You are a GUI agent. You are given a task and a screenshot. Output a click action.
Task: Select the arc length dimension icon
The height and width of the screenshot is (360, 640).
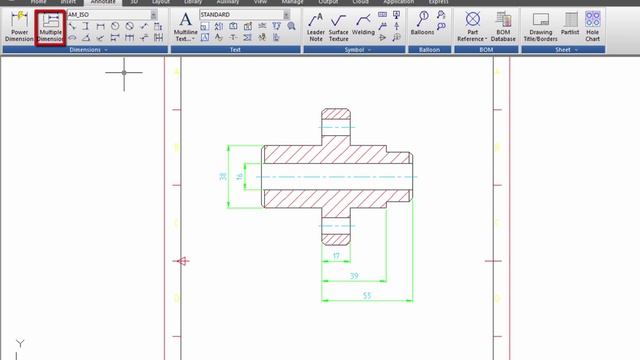[x=72, y=38]
